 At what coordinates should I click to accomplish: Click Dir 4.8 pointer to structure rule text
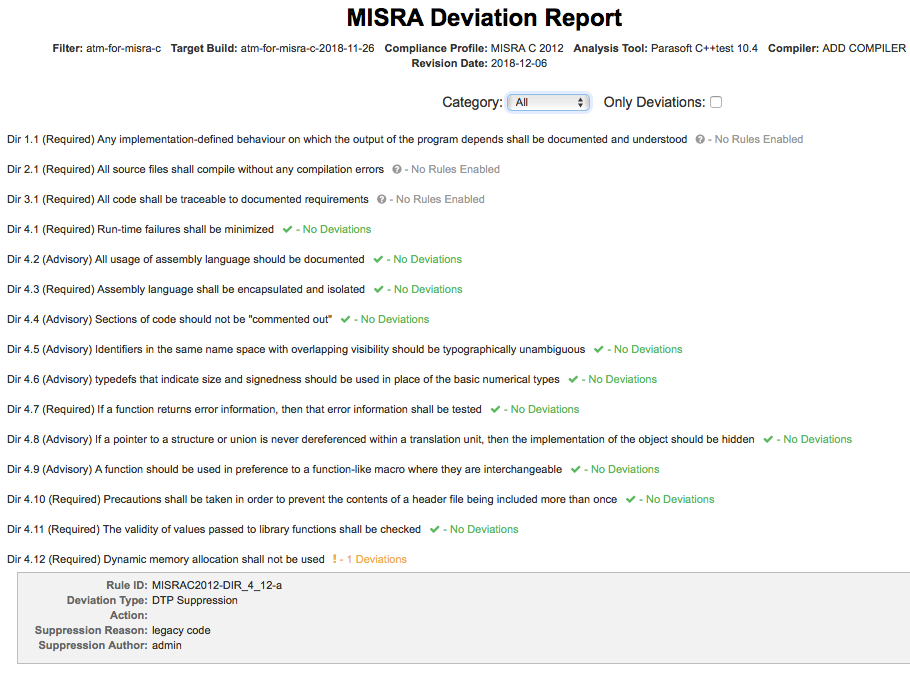click(x=381, y=439)
